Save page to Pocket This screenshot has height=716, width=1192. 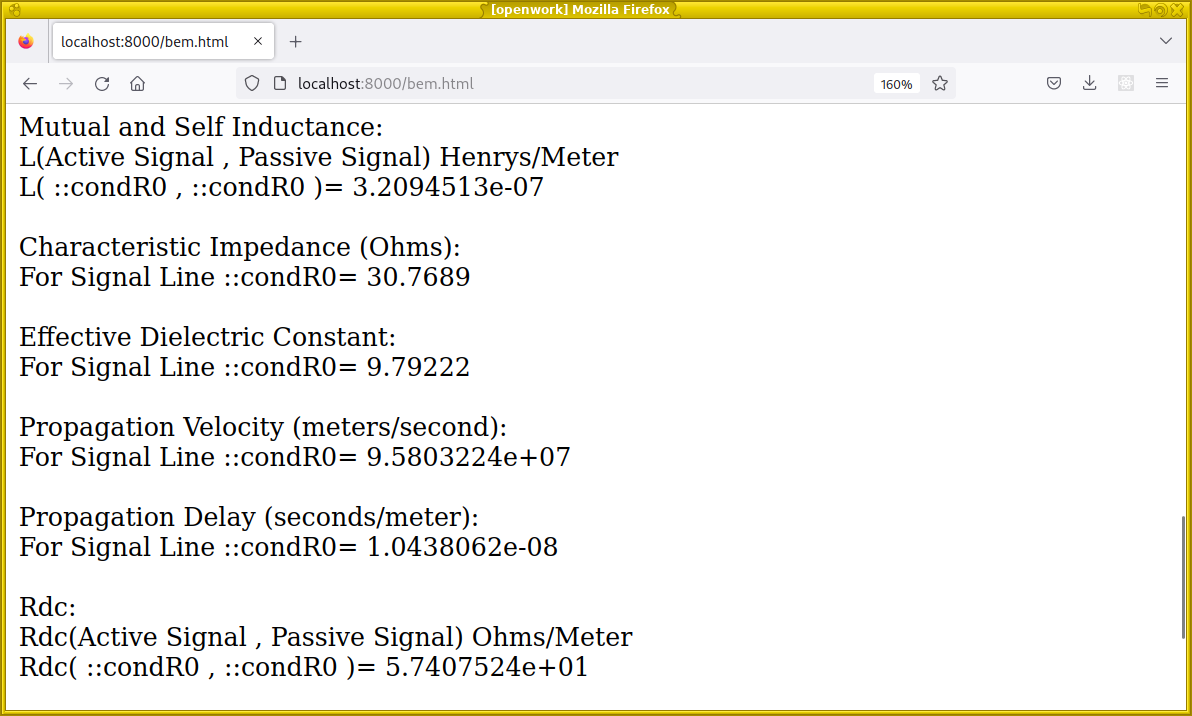point(1054,84)
